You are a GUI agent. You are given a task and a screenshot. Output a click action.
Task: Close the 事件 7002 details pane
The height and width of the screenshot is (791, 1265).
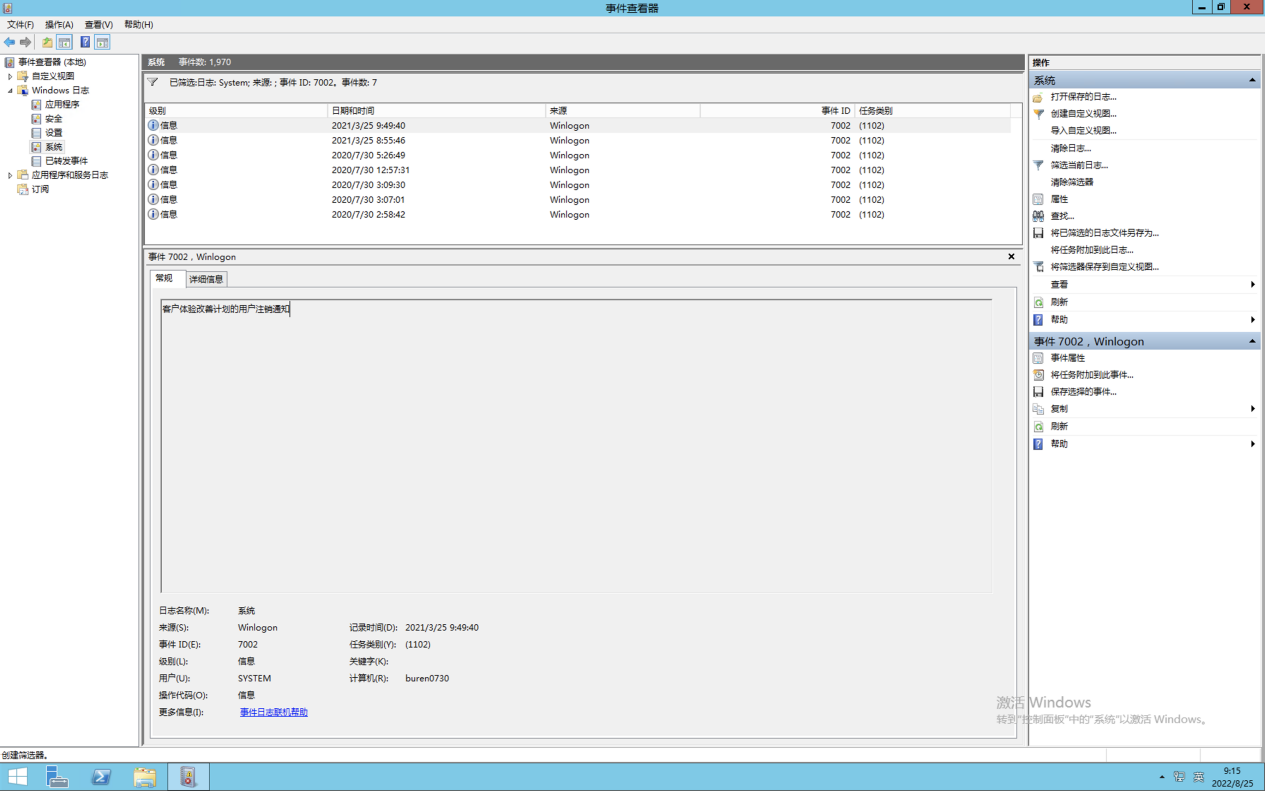click(1011, 257)
